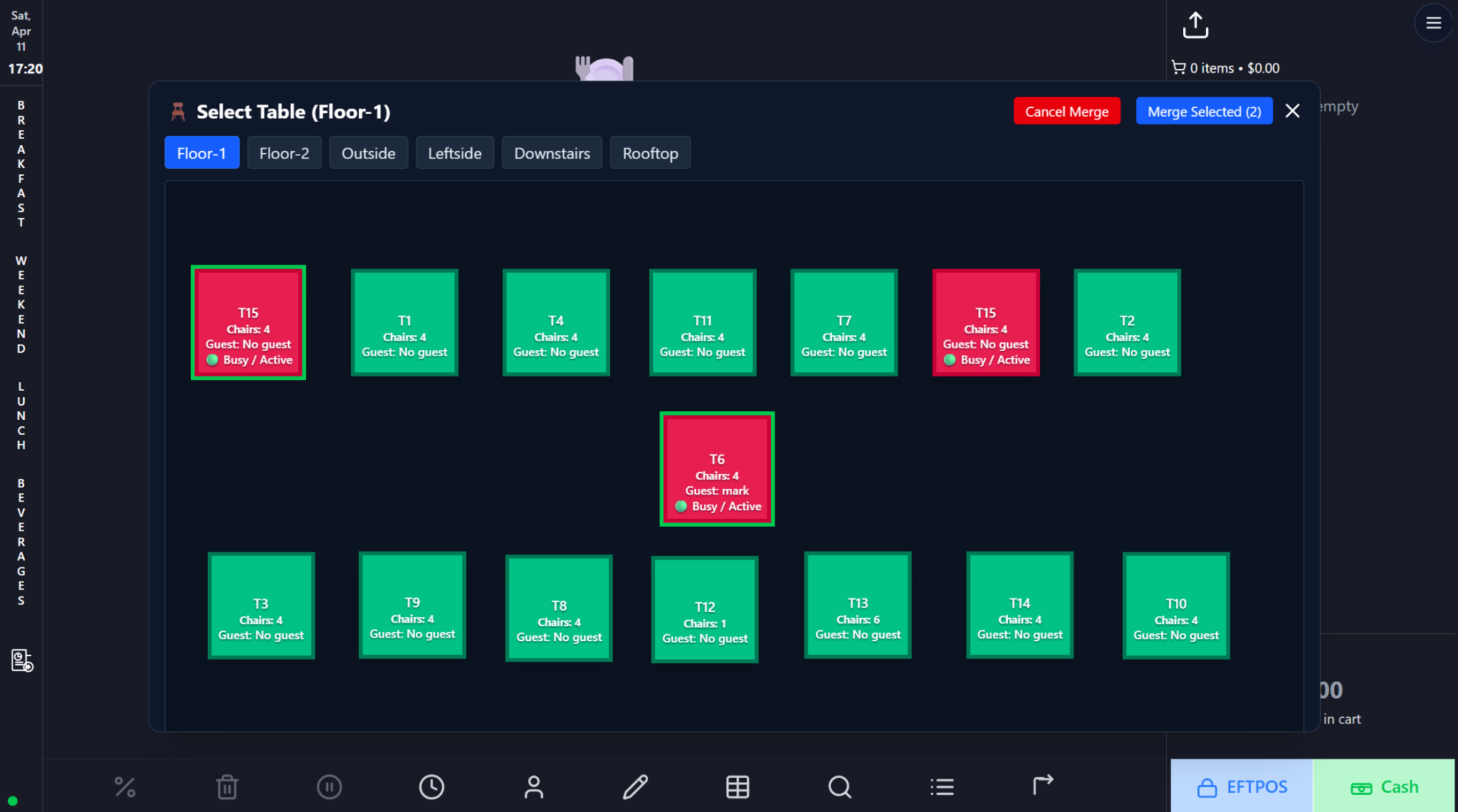Select table T4
The height and width of the screenshot is (812, 1458).
pos(556,322)
